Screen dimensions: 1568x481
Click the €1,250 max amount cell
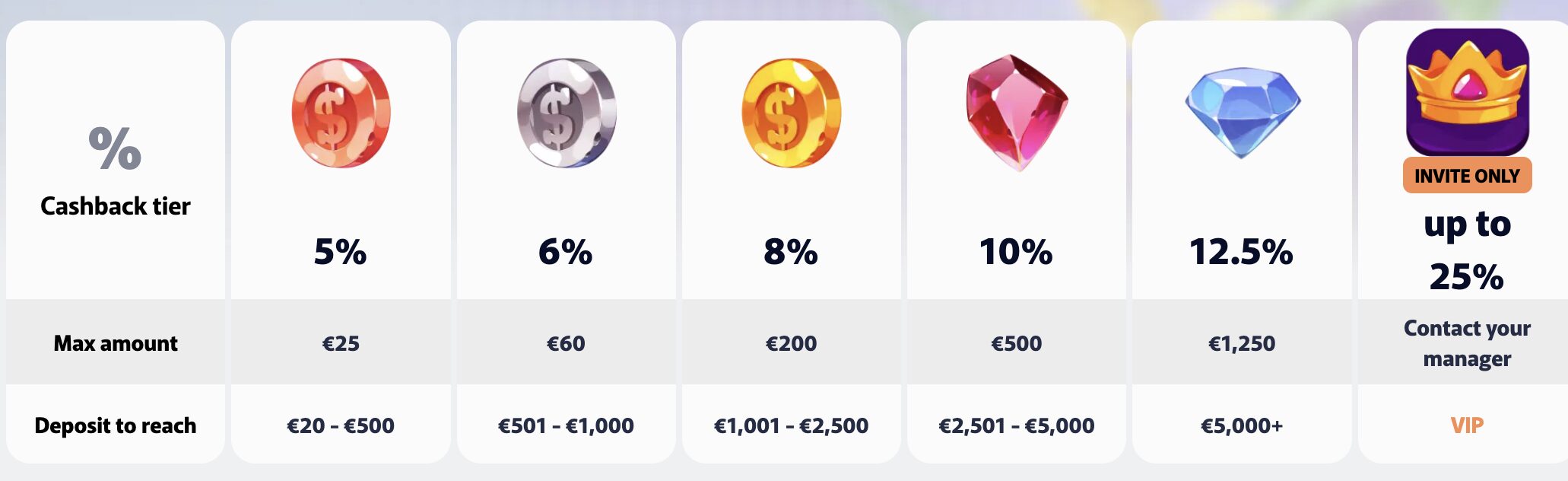tap(1242, 343)
